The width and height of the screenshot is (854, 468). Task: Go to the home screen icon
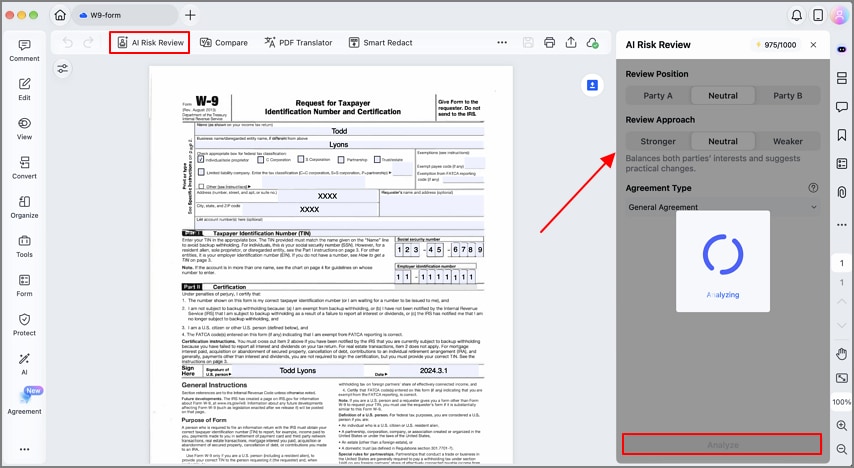(60, 15)
